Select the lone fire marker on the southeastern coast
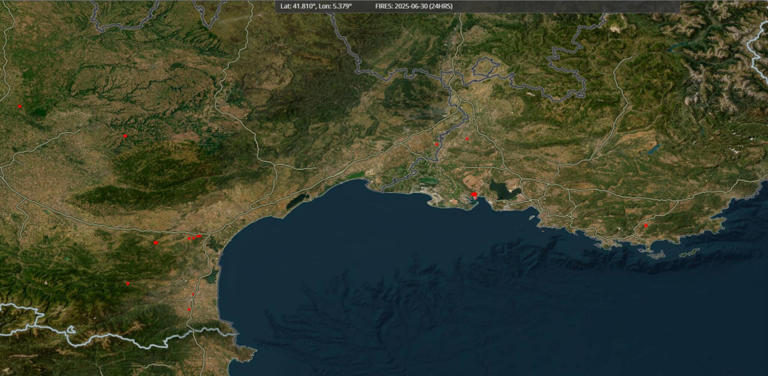 point(646,226)
